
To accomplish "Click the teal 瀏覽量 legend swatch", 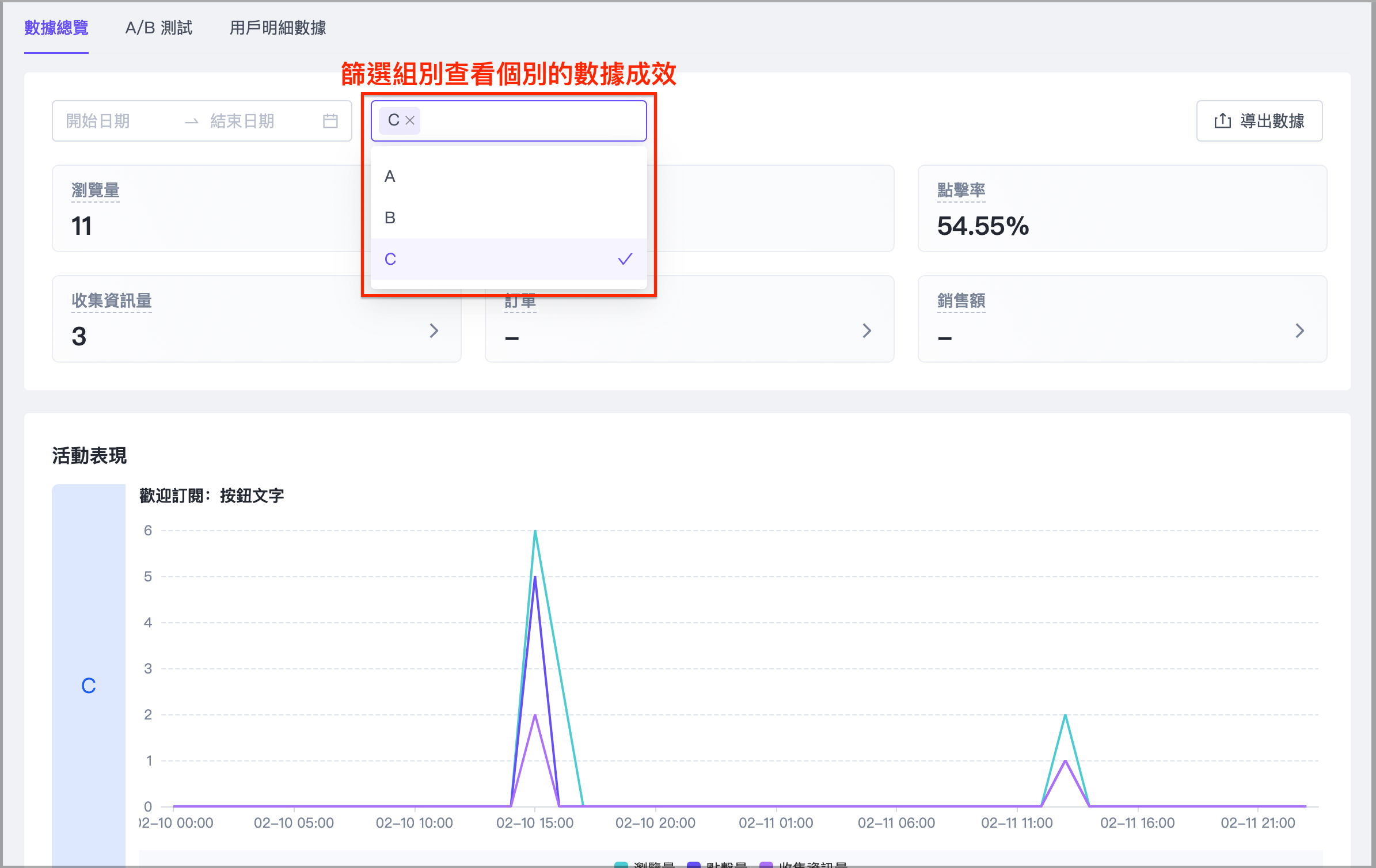I will click(x=621, y=864).
